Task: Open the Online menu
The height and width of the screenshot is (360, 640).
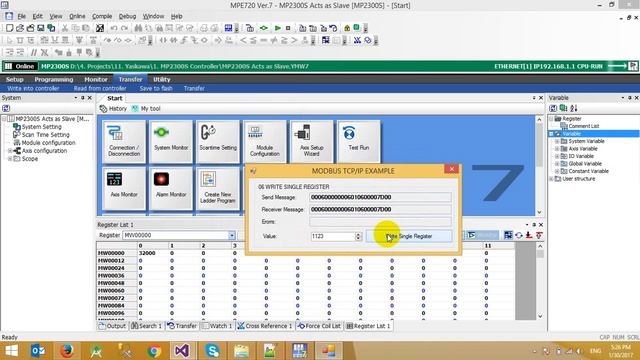Action: (x=77, y=16)
